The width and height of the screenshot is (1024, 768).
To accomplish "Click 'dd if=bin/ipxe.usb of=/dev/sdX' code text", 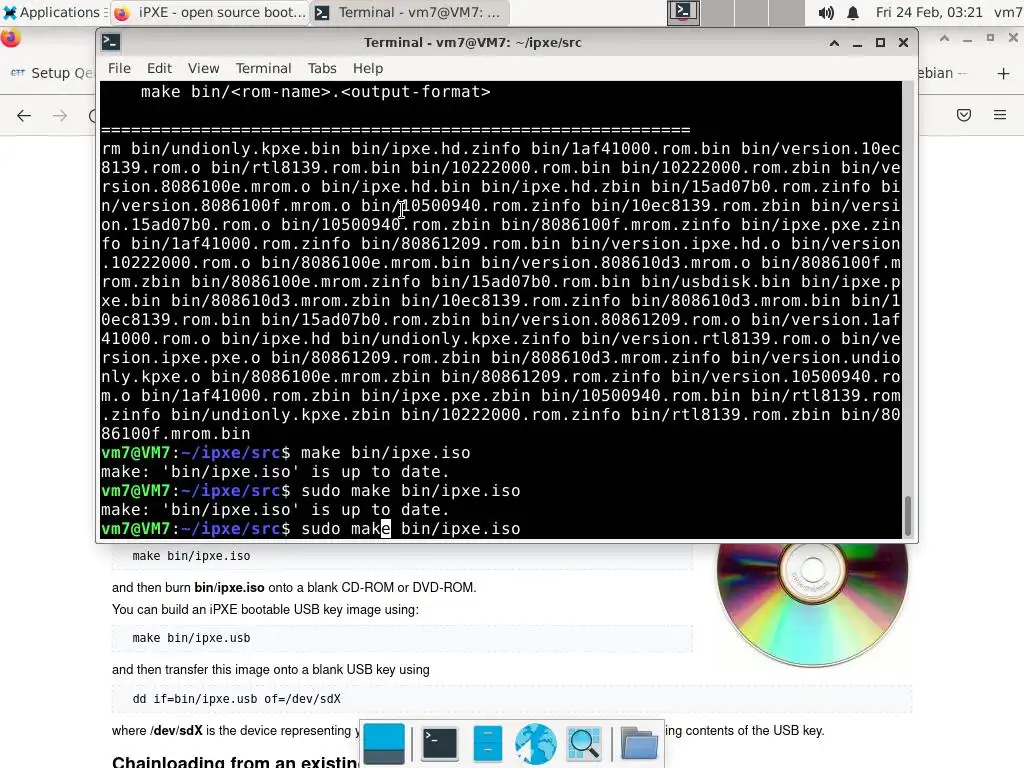I will [236, 699].
